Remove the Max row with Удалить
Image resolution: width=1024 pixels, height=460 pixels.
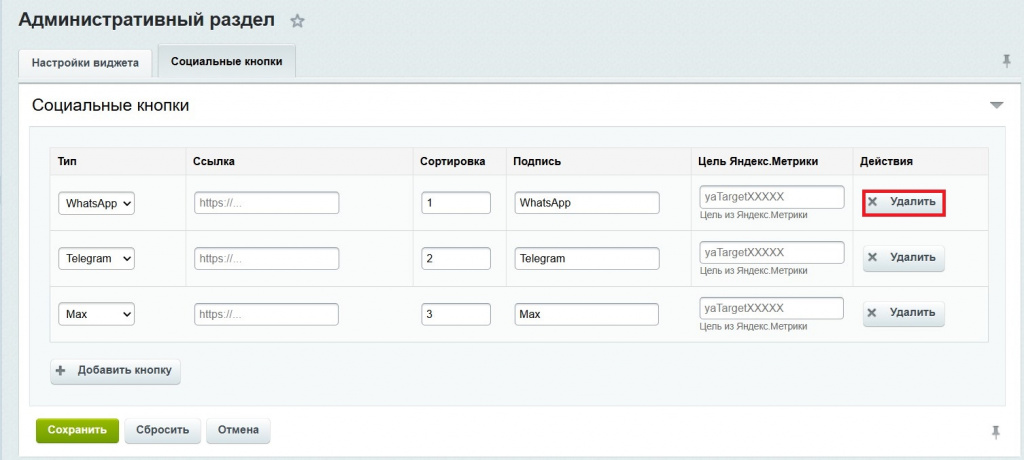904,313
